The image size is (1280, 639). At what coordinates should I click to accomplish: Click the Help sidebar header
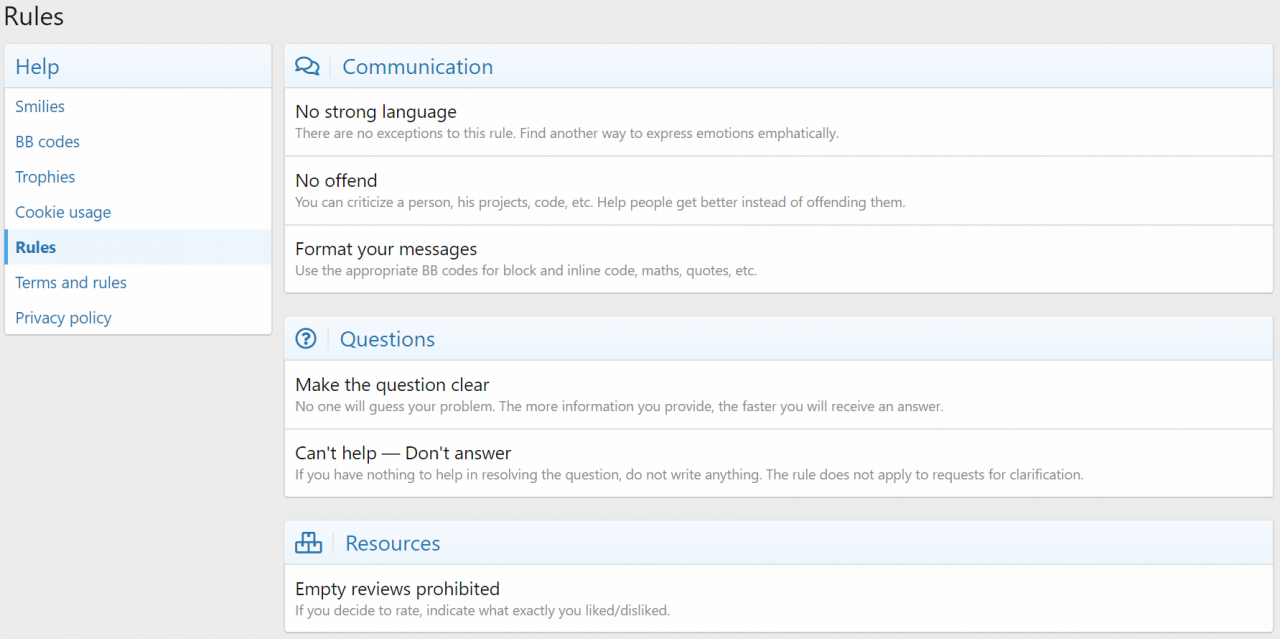point(37,67)
